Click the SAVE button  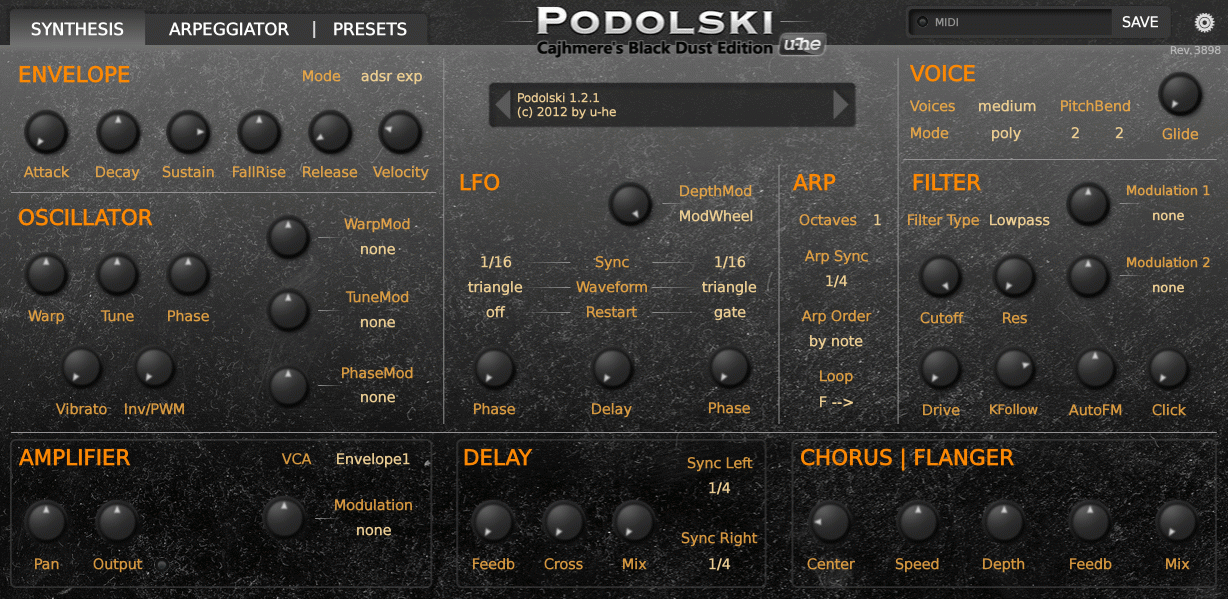(x=1140, y=22)
